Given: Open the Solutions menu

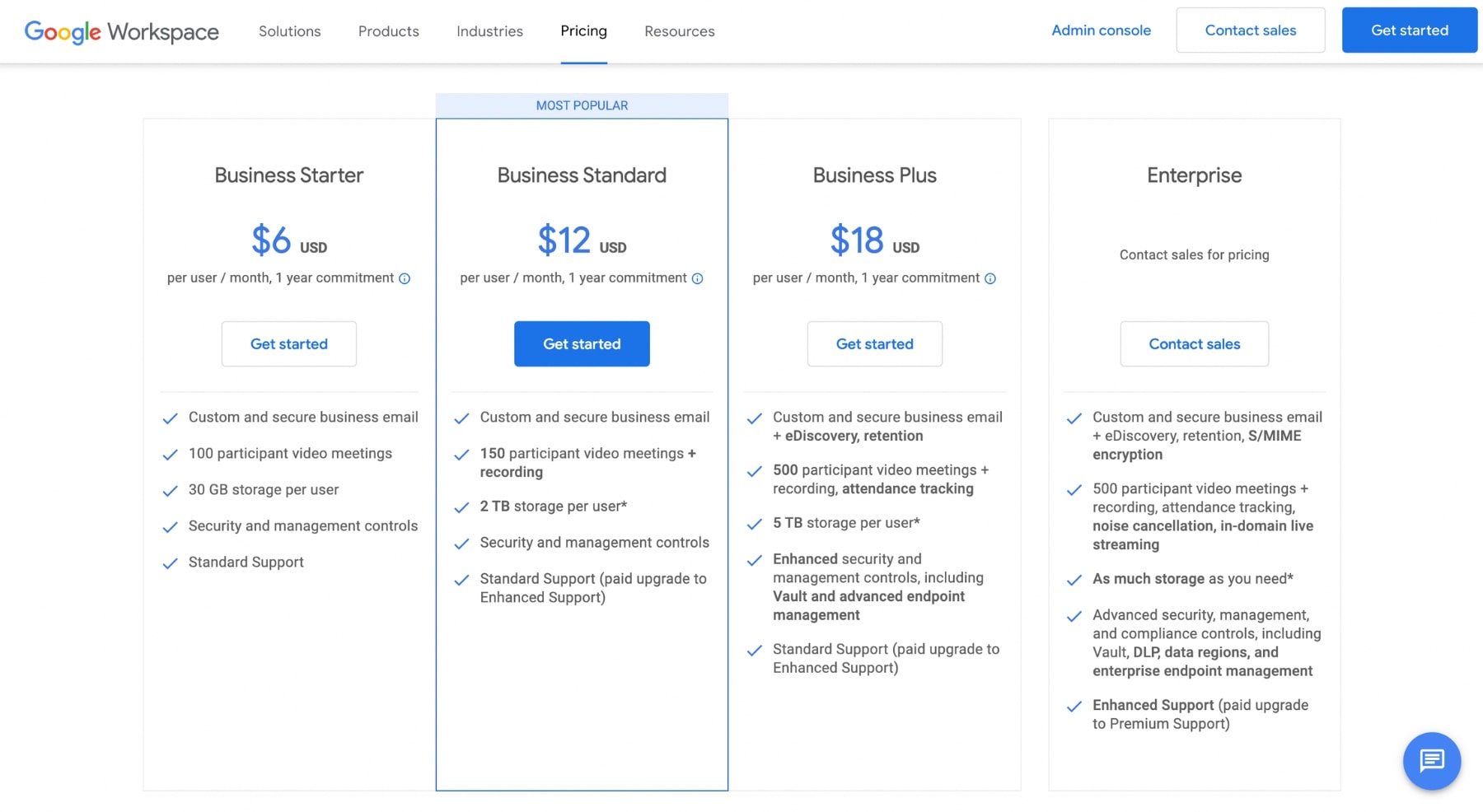Looking at the screenshot, I should (x=290, y=31).
